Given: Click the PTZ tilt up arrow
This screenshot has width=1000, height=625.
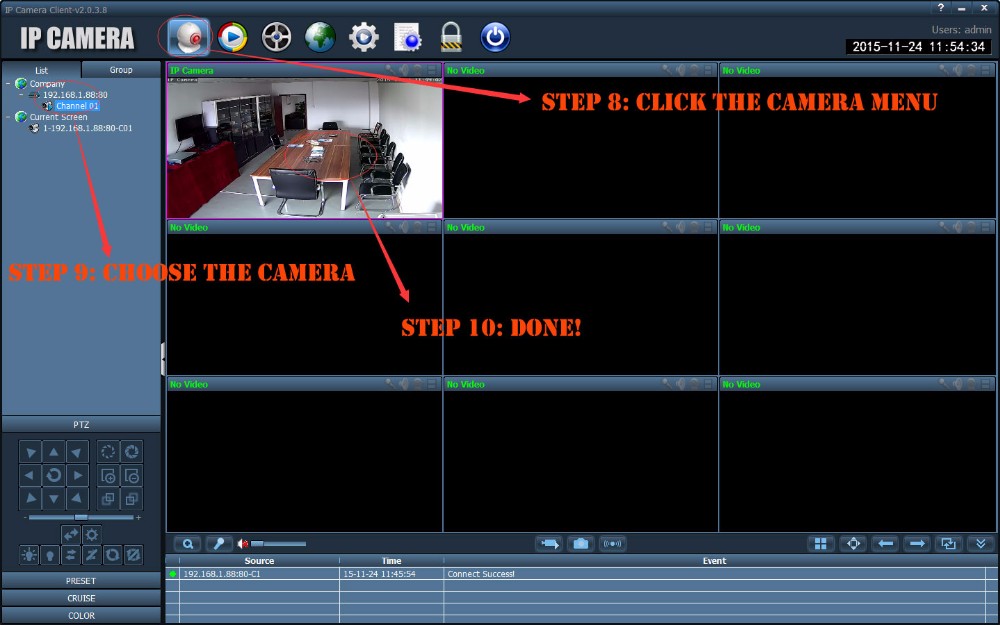Looking at the screenshot, I should click(54, 453).
